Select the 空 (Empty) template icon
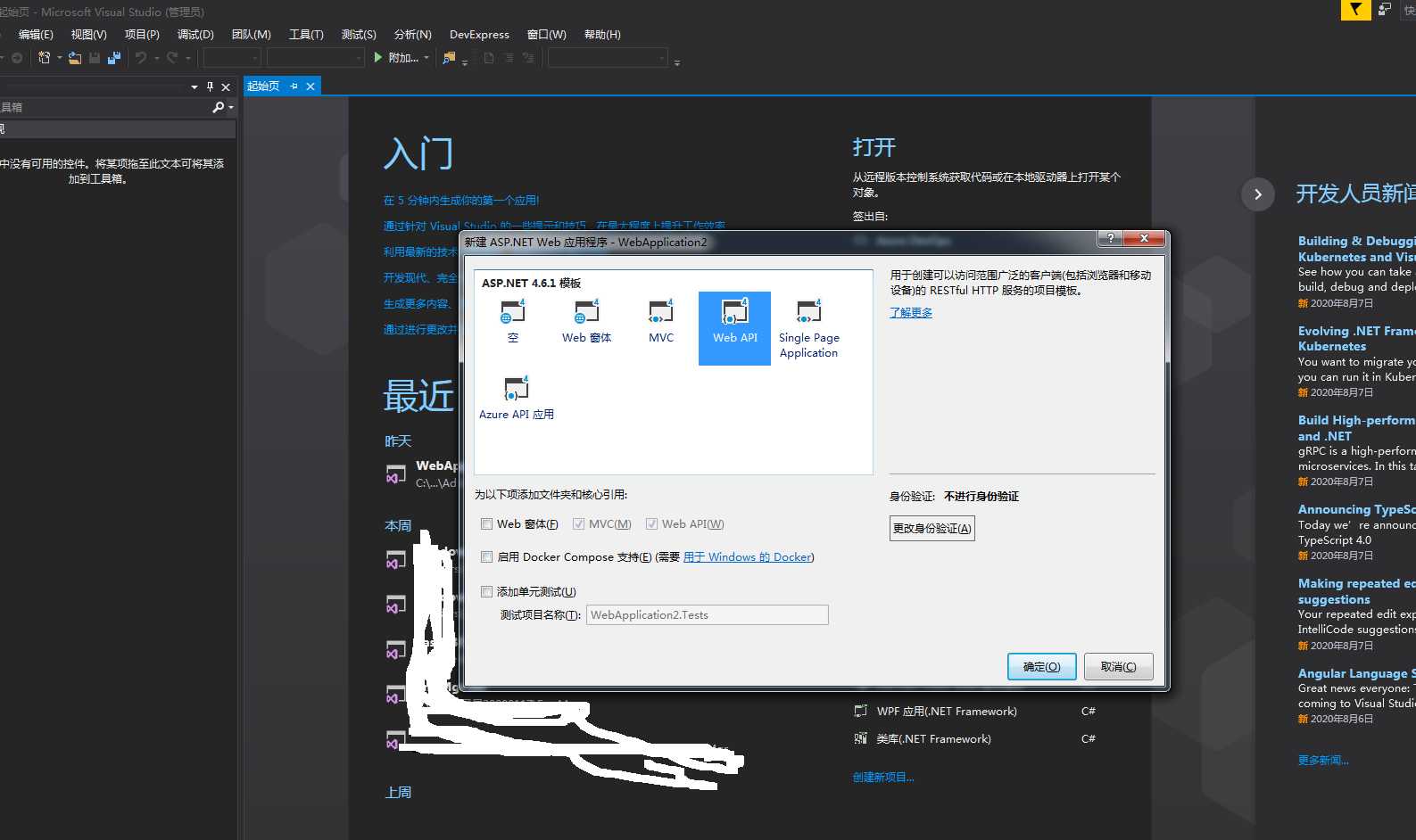Screen dimensions: 1416x840 pyautogui.click(x=512, y=311)
